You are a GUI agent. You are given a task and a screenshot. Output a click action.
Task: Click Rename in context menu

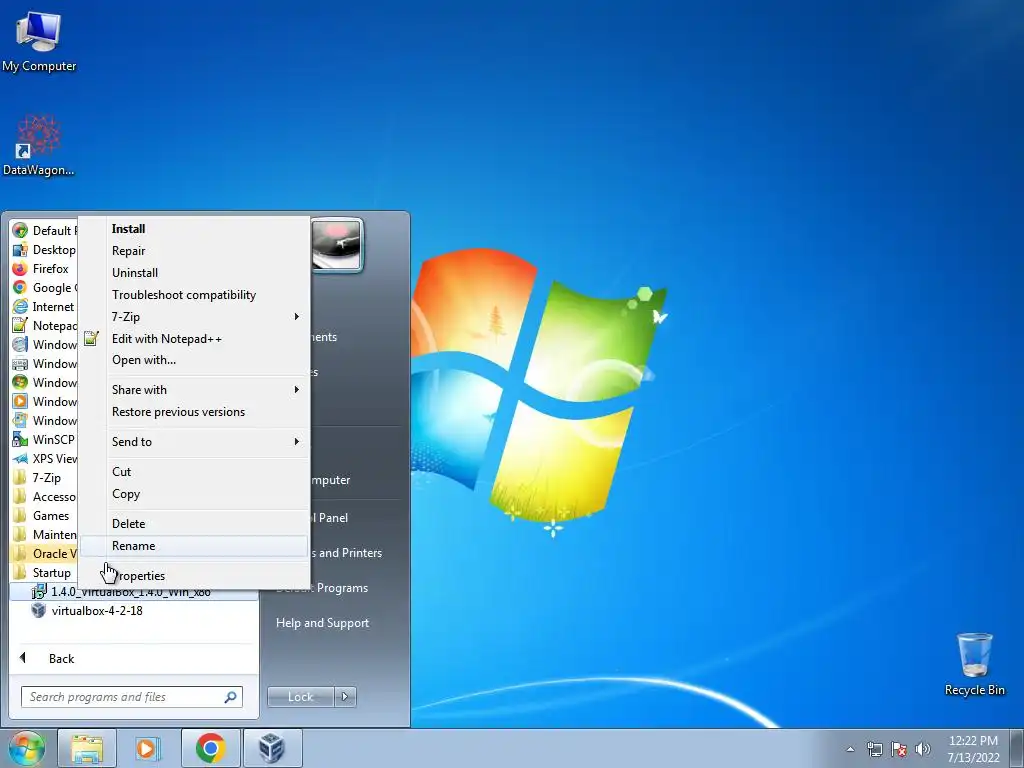pyautogui.click(x=194, y=546)
